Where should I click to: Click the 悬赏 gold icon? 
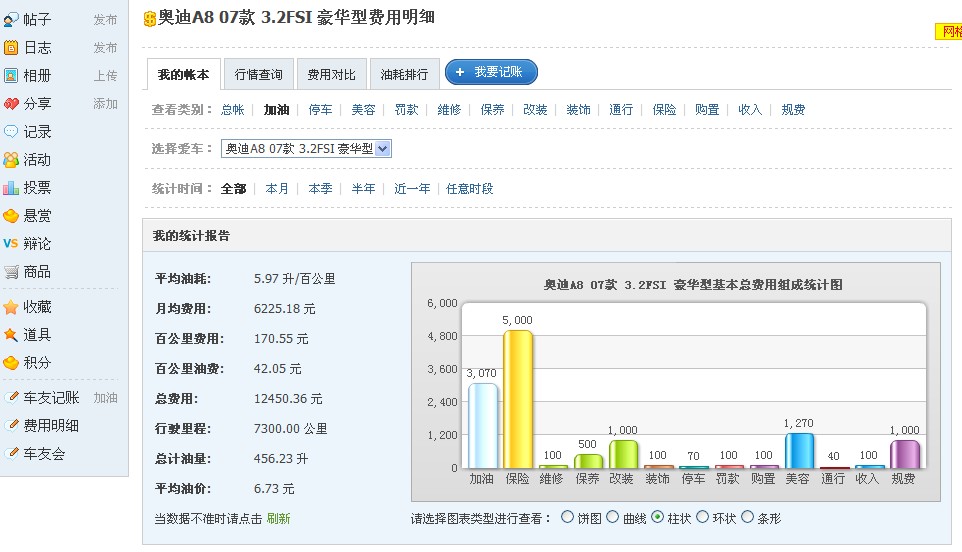tap(11, 216)
